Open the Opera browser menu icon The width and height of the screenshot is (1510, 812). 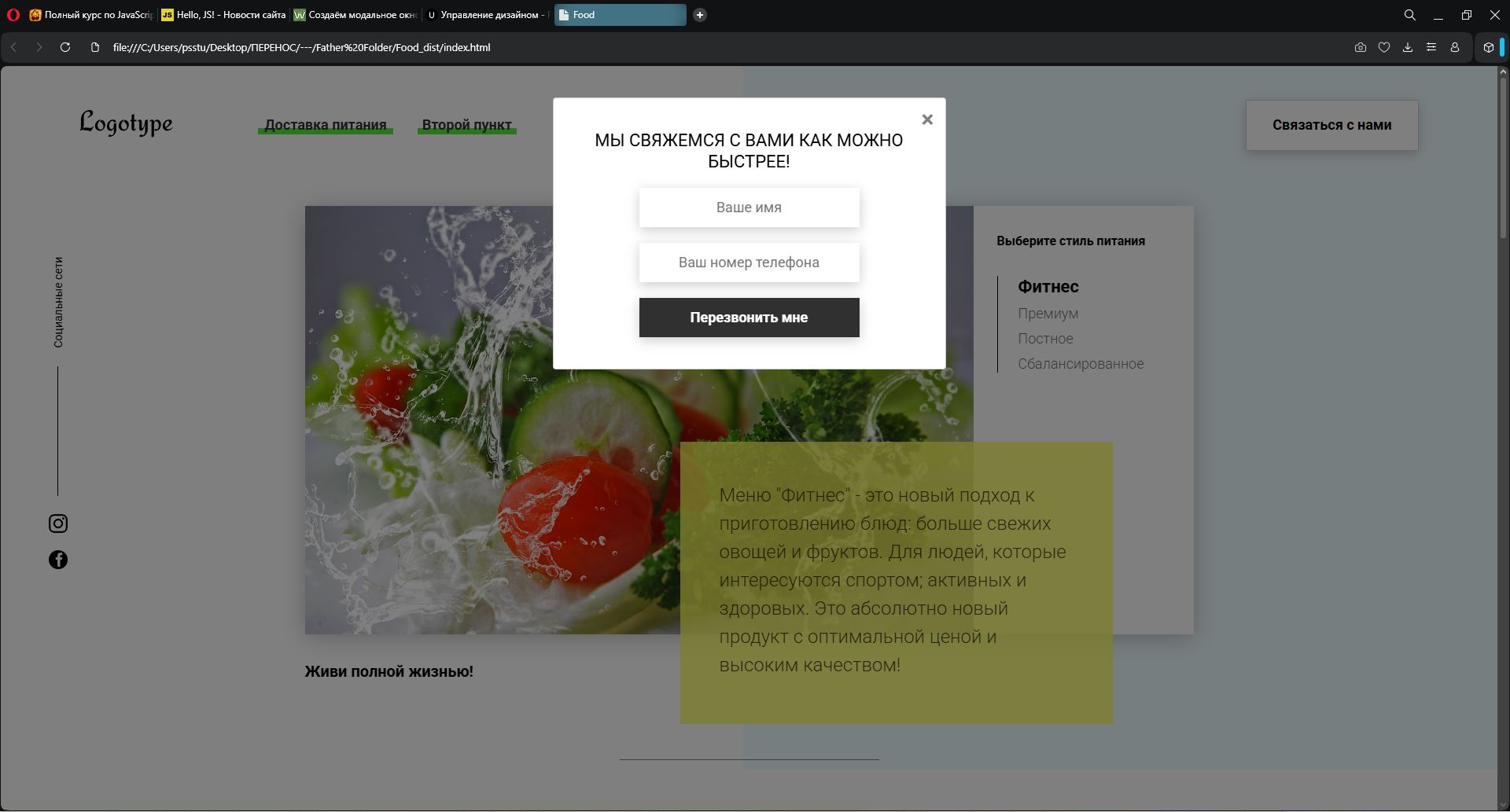point(13,15)
